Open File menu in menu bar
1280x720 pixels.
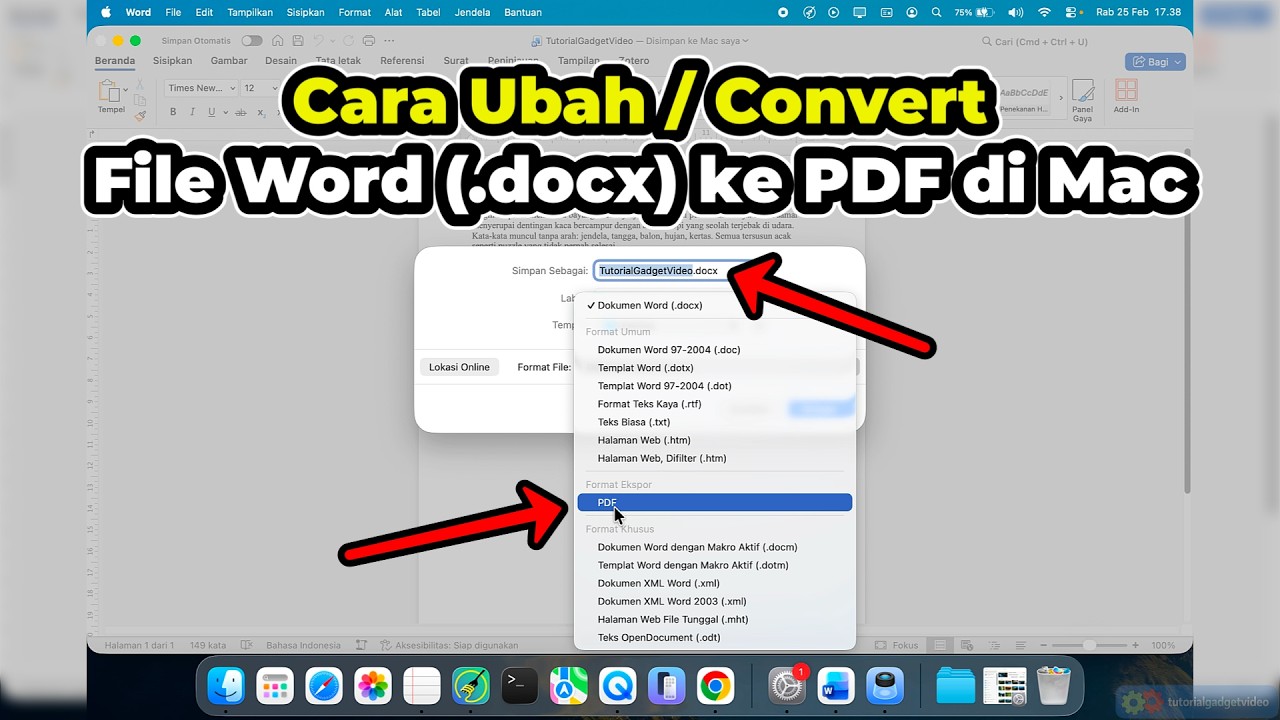coord(173,12)
